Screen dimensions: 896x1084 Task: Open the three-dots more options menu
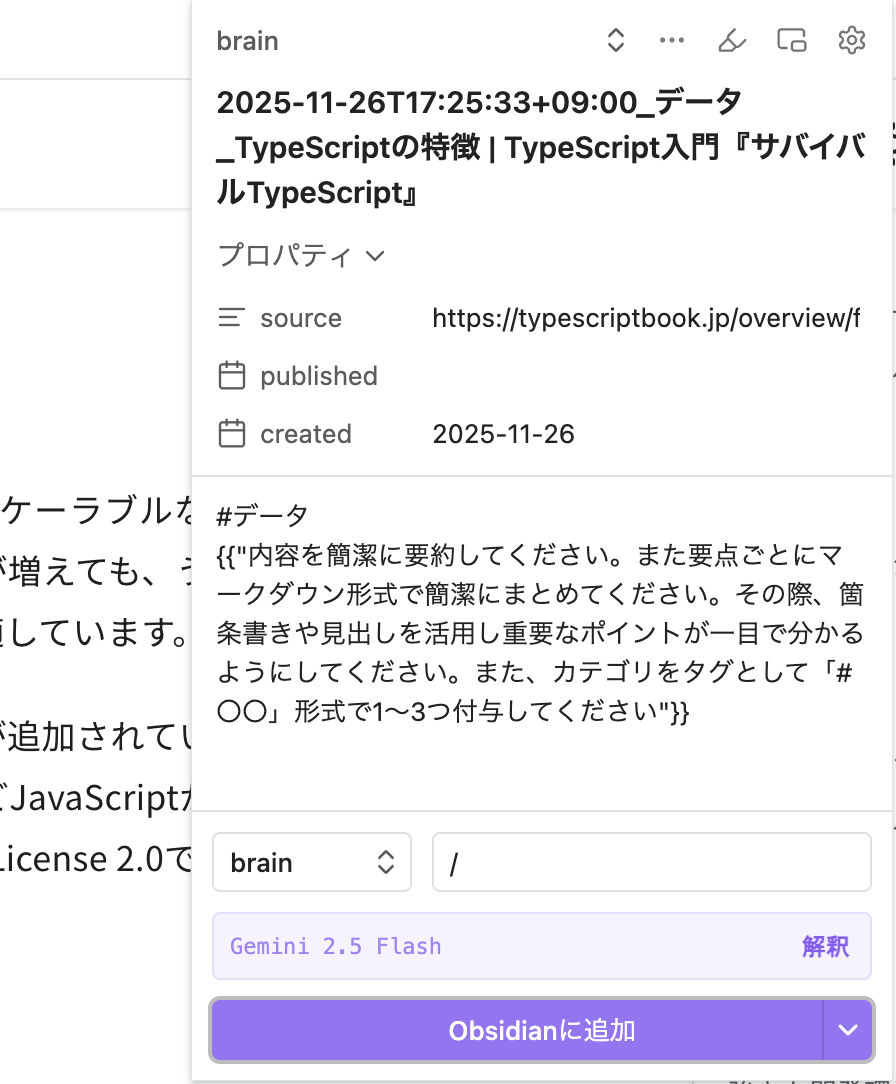click(x=672, y=41)
